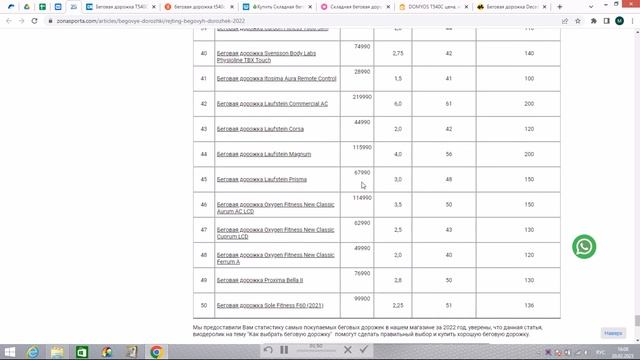Open Oxygen Fitness New Classic Cuprum LCD link
This screenshot has width=640, height=360.
(x=276, y=233)
